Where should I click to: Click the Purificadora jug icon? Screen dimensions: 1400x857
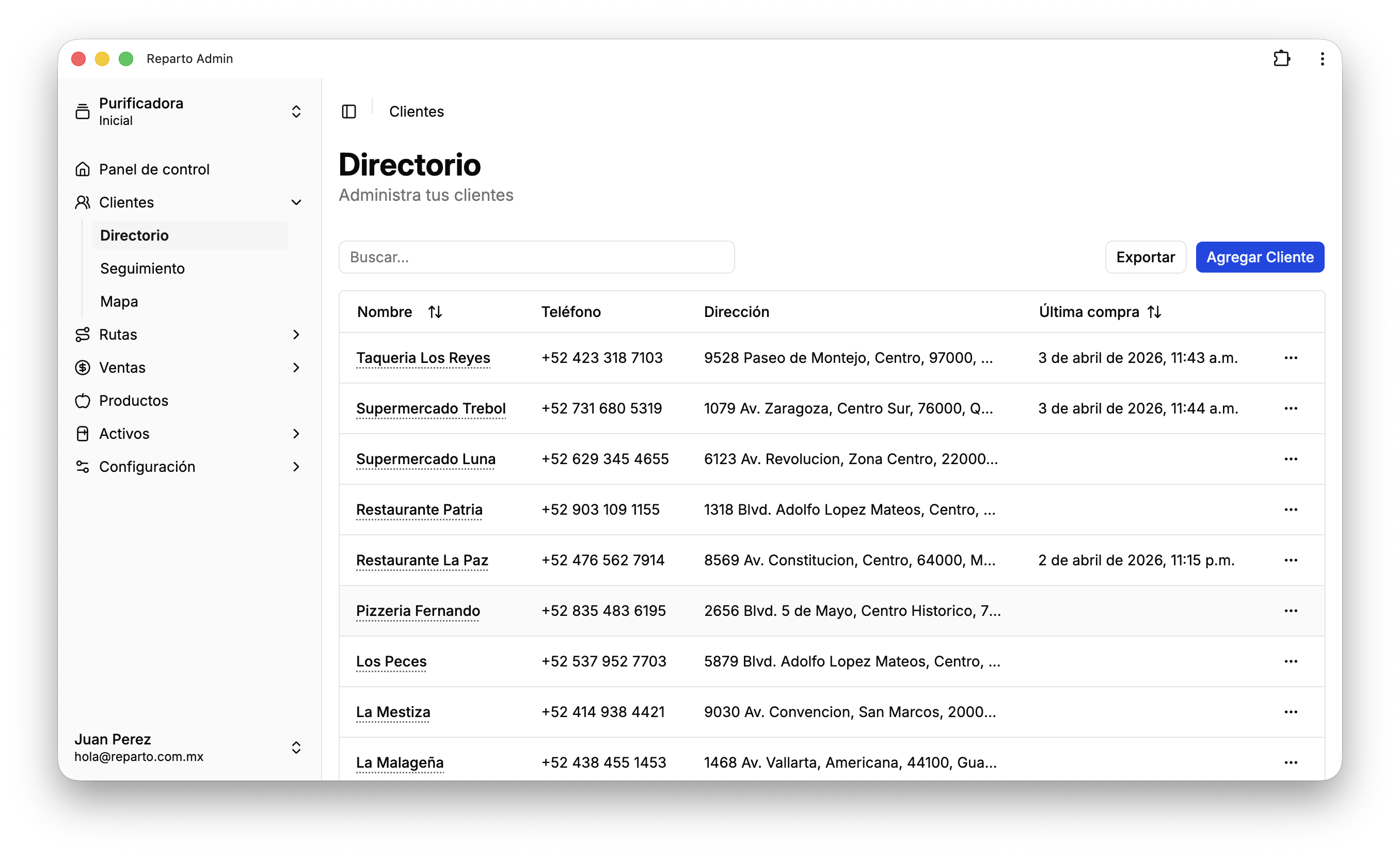pos(83,112)
